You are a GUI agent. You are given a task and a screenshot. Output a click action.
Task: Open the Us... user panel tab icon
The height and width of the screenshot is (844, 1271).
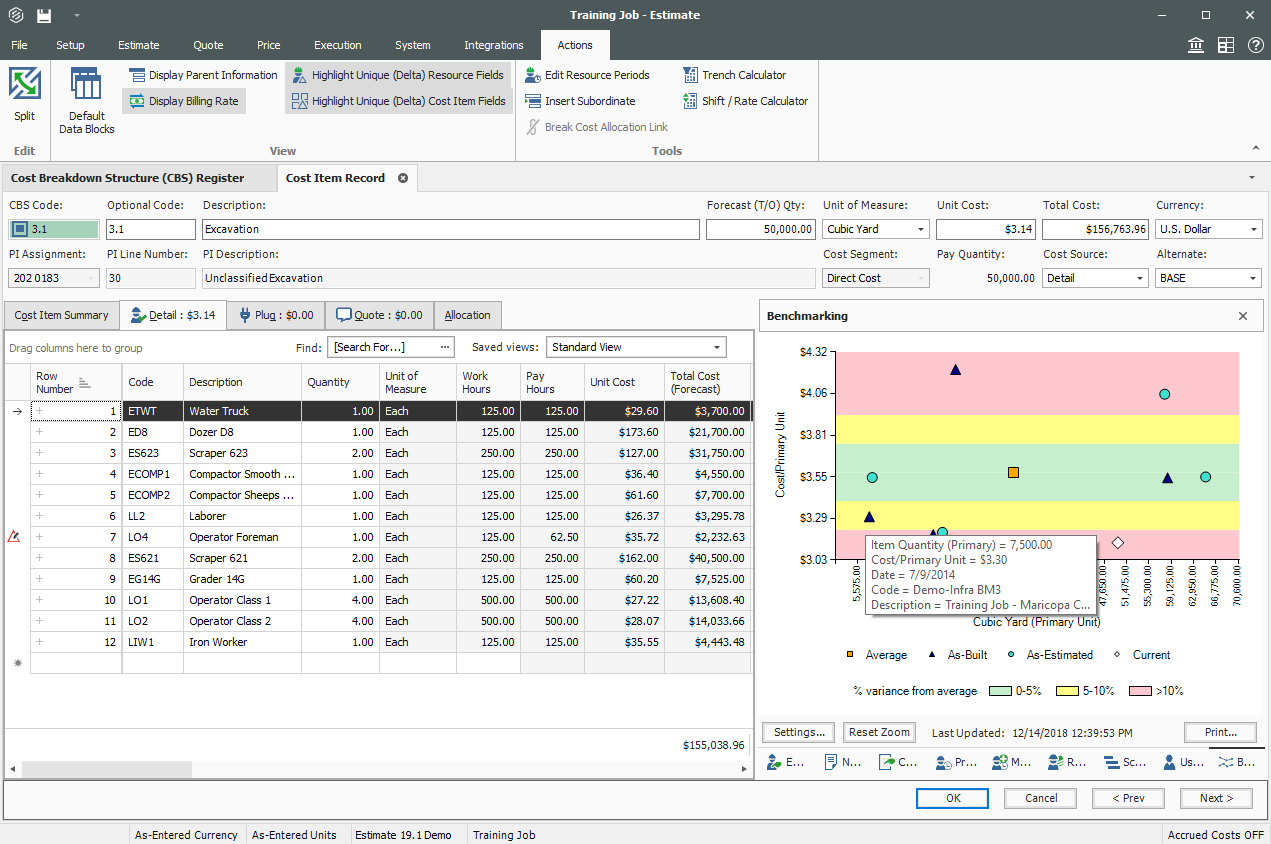tap(1183, 762)
